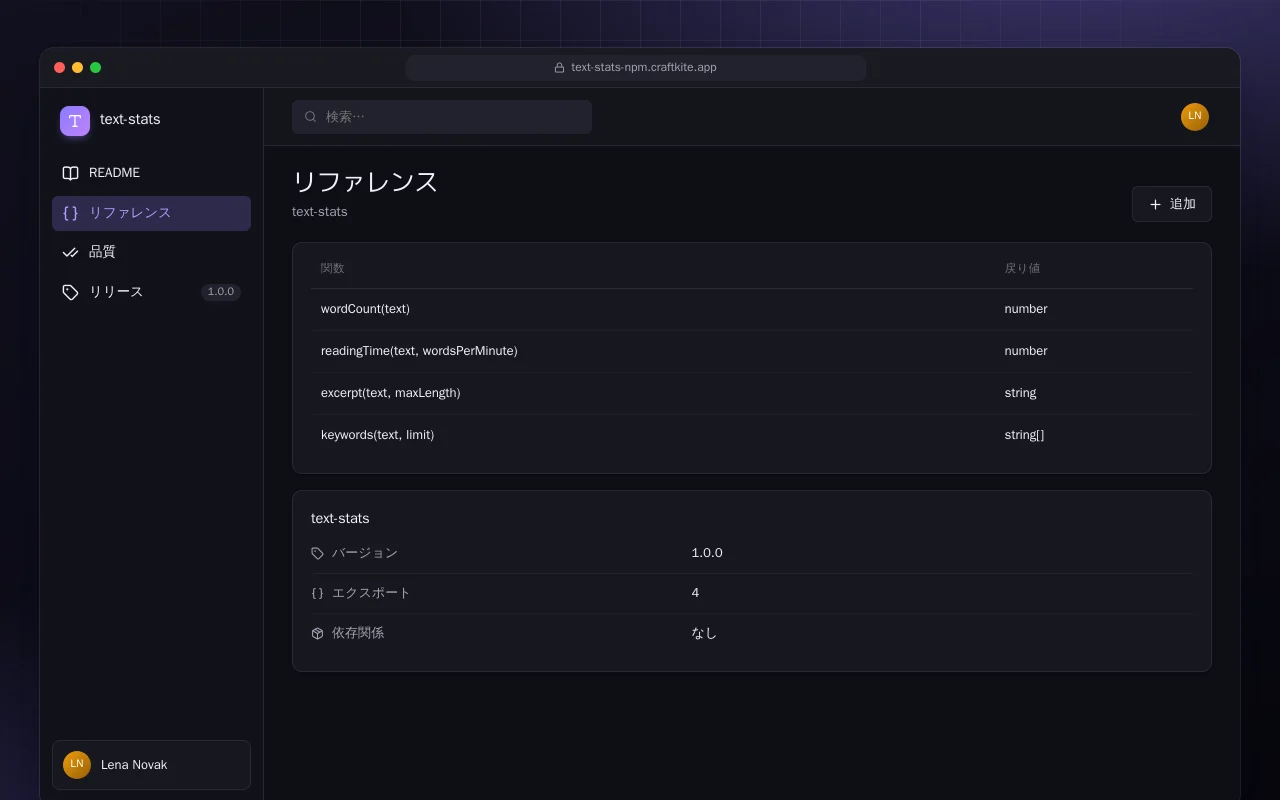Click the text-stats project name in sidebar

130,119
